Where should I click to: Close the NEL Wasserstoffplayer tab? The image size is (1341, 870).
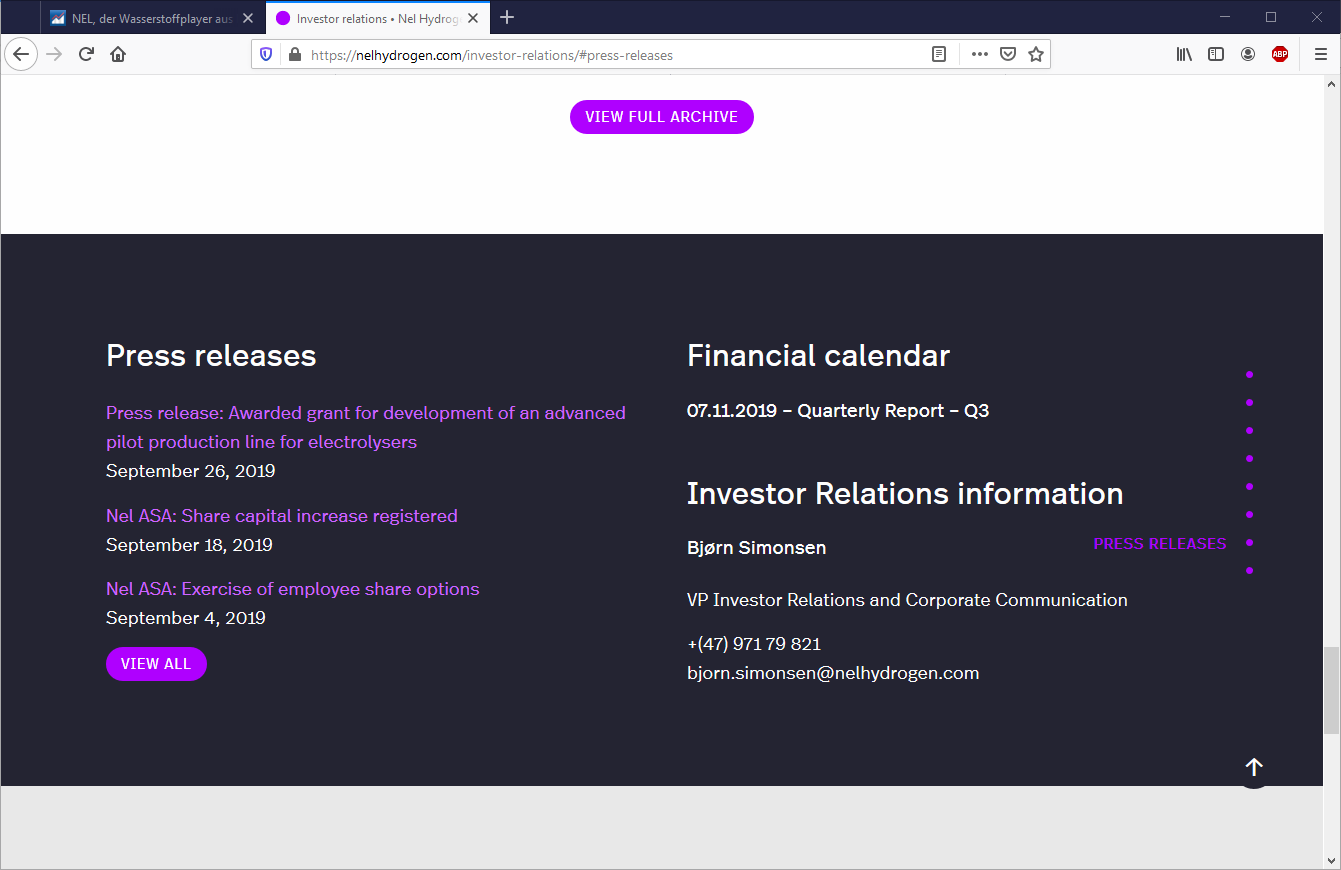point(248,18)
